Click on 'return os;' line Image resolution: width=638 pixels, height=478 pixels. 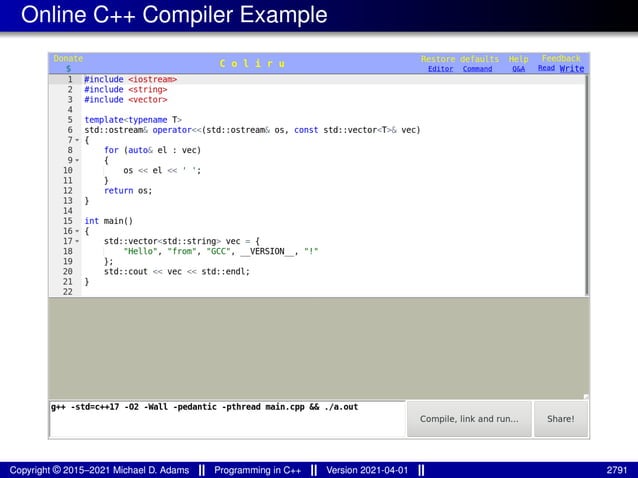(128, 191)
